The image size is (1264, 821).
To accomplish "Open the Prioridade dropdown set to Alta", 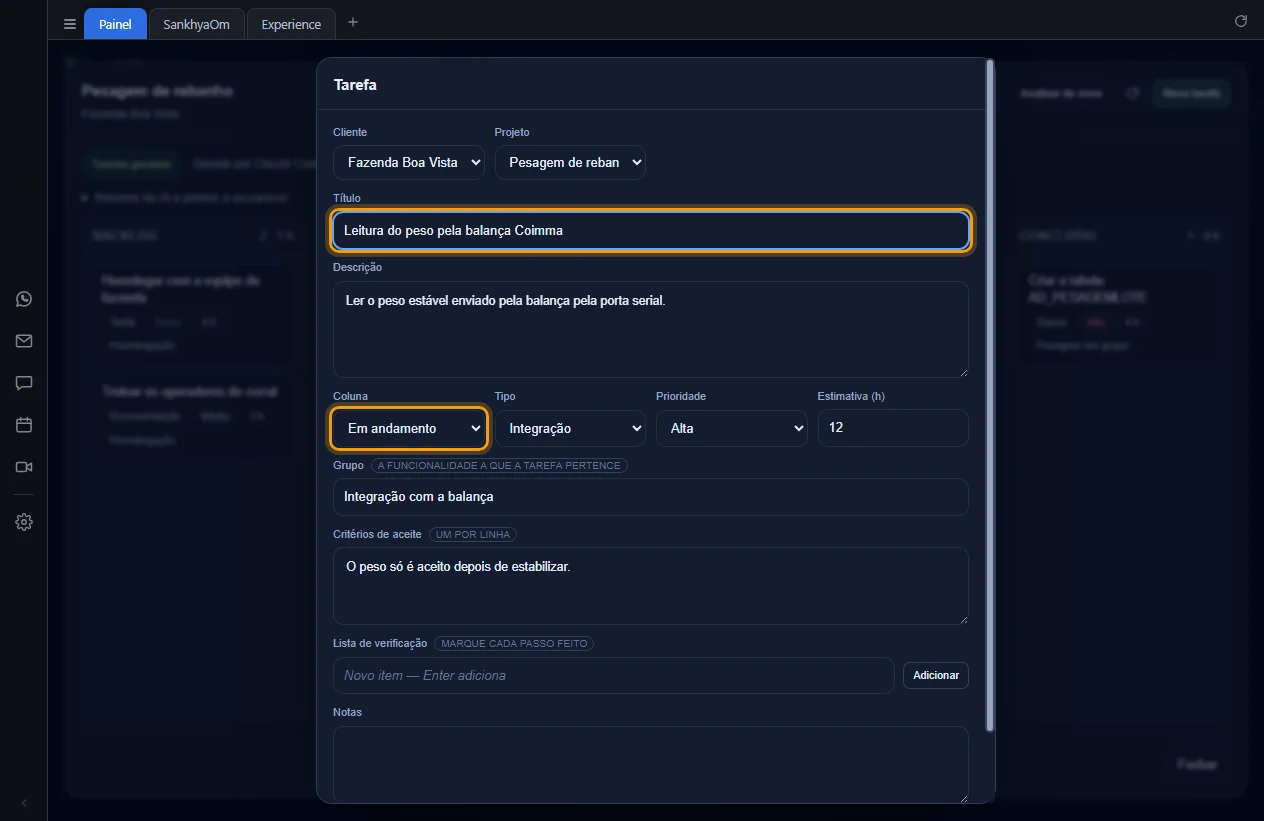I will coord(732,428).
